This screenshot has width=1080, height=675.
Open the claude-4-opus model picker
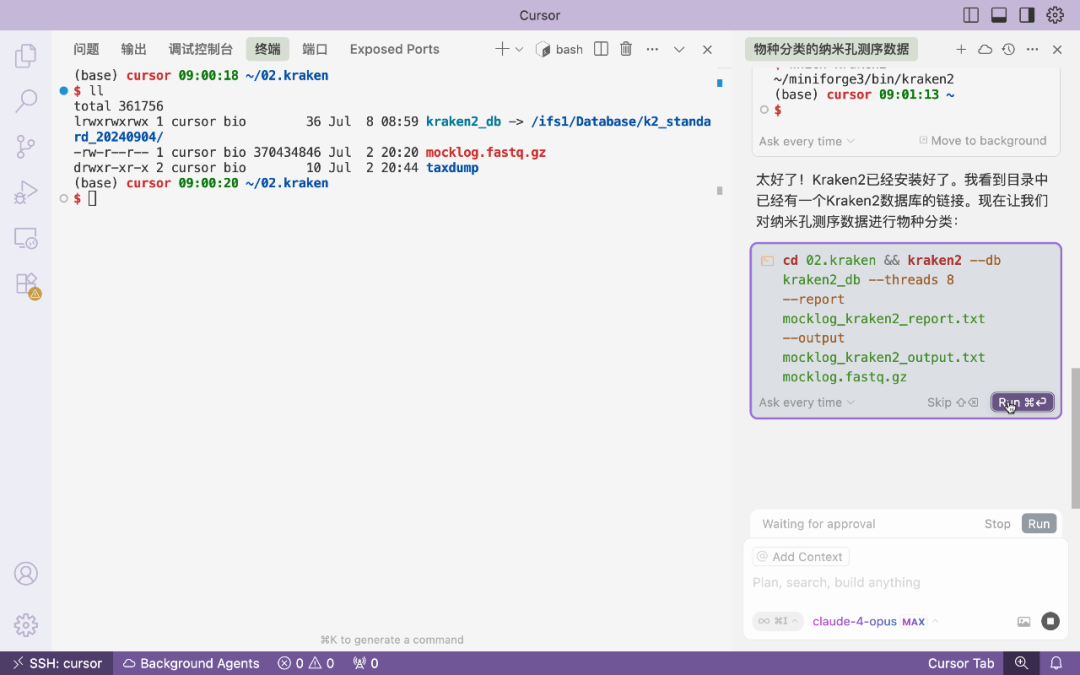pyautogui.click(x=874, y=621)
